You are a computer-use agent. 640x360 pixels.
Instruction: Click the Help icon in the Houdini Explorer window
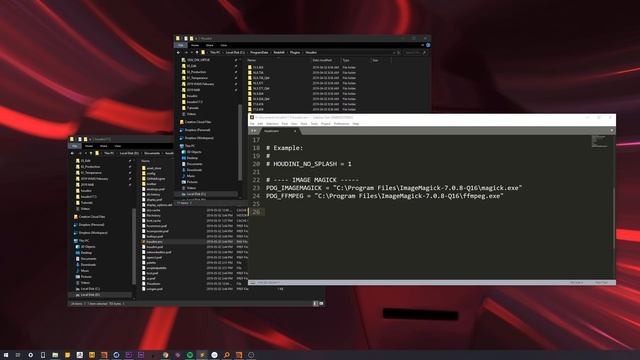[428, 45]
